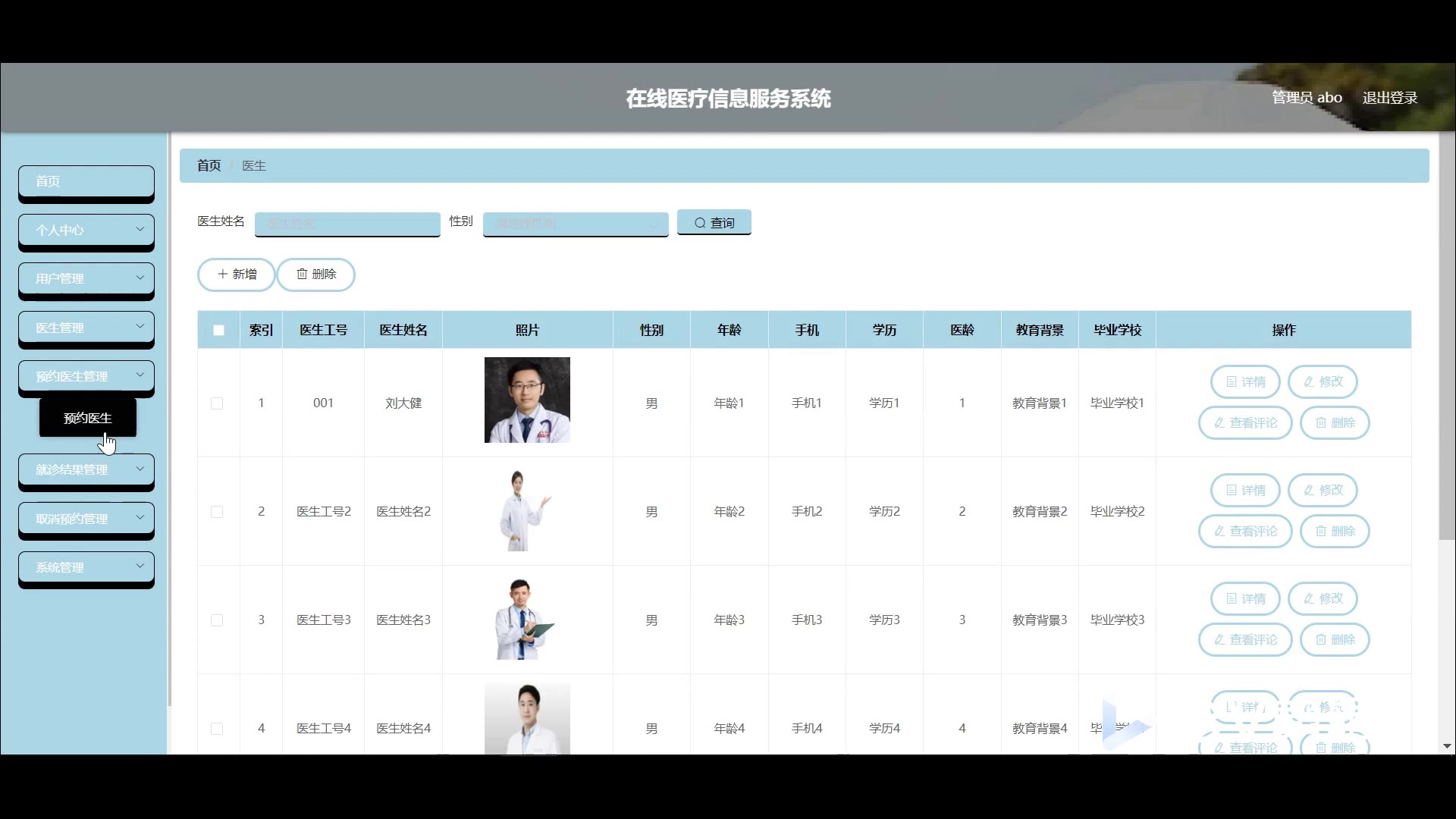Click the 医生工号 column header

pos(323,330)
